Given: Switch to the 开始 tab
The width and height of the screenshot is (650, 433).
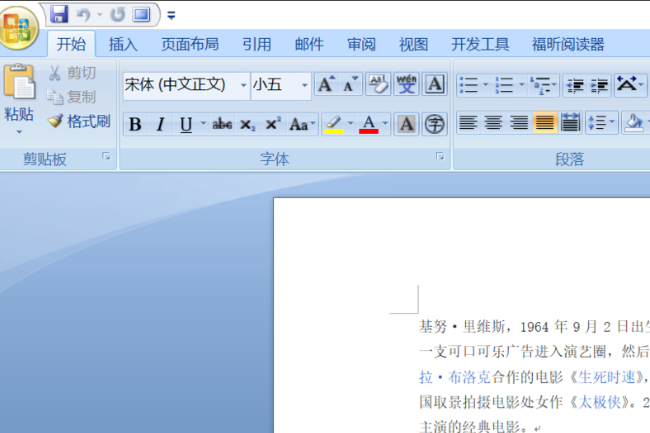Looking at the screenshot, I should tap(71, 44).
